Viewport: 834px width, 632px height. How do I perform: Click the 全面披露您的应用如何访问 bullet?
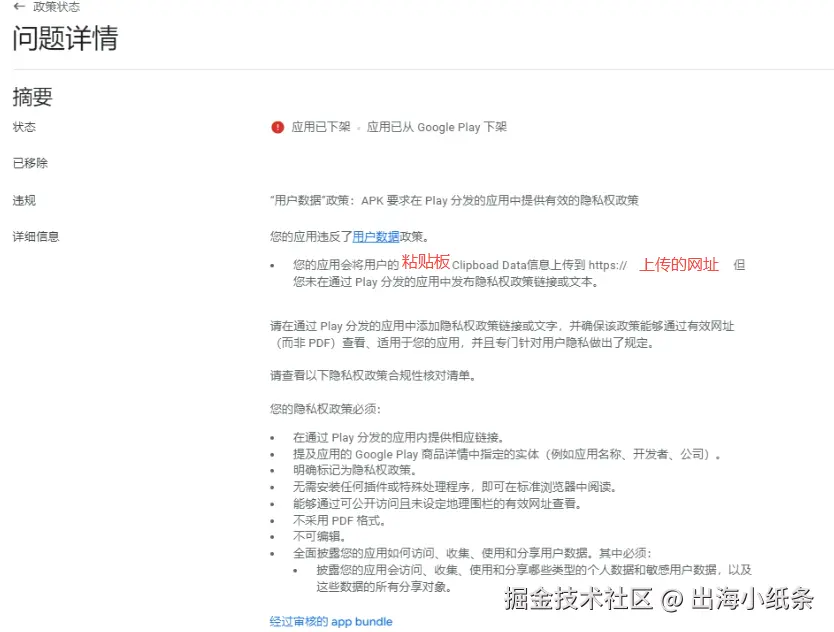pos(472,553)
